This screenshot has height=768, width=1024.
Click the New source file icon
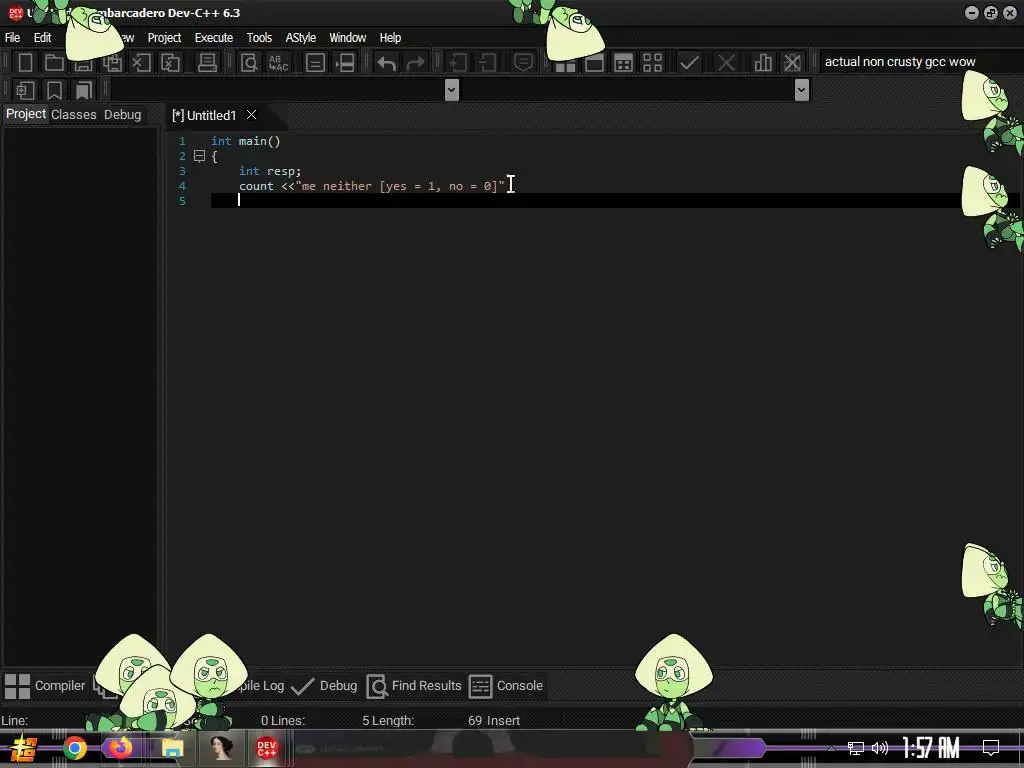[25, 63]
